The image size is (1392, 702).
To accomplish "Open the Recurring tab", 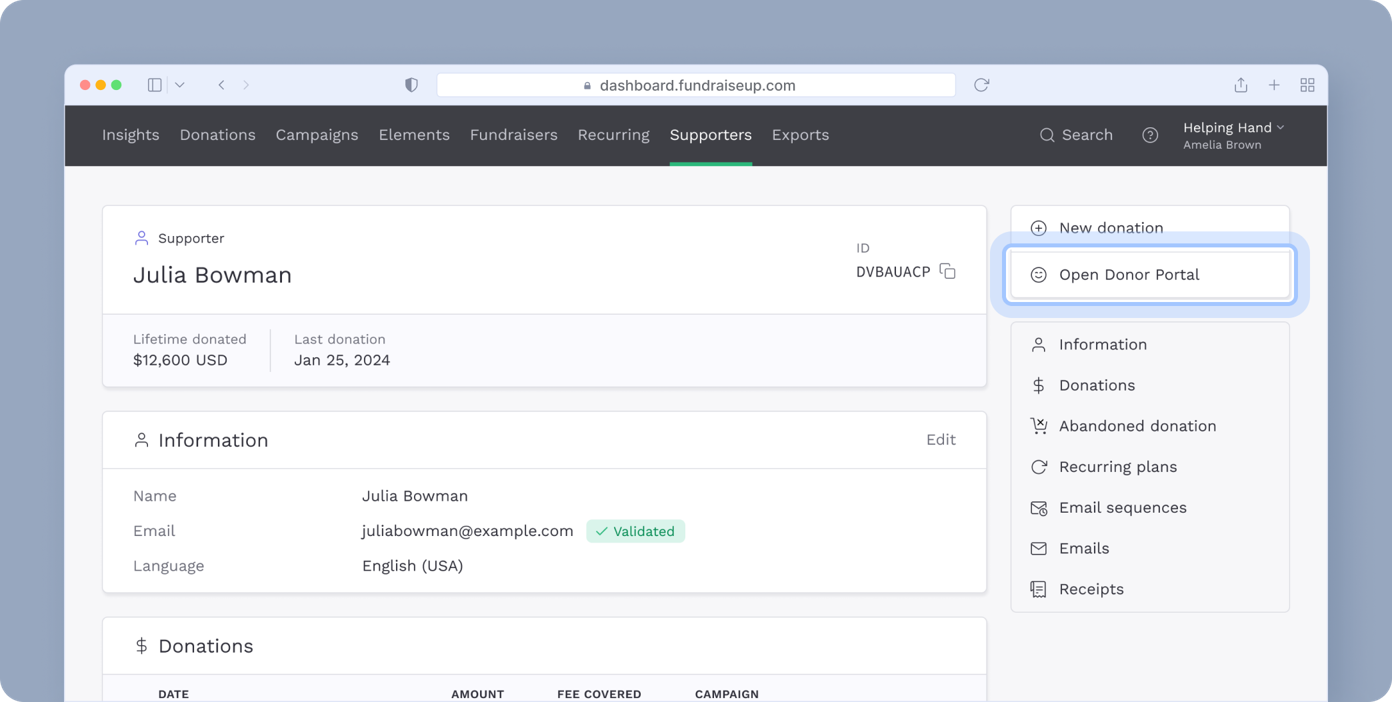I will 613,135.
